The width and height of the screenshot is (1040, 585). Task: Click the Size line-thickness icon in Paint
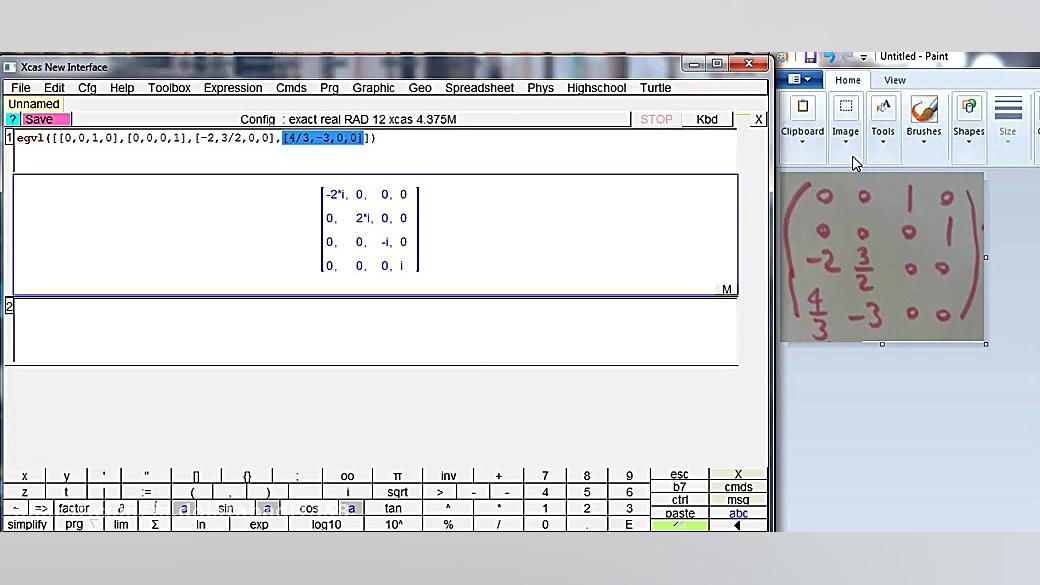1008,107
